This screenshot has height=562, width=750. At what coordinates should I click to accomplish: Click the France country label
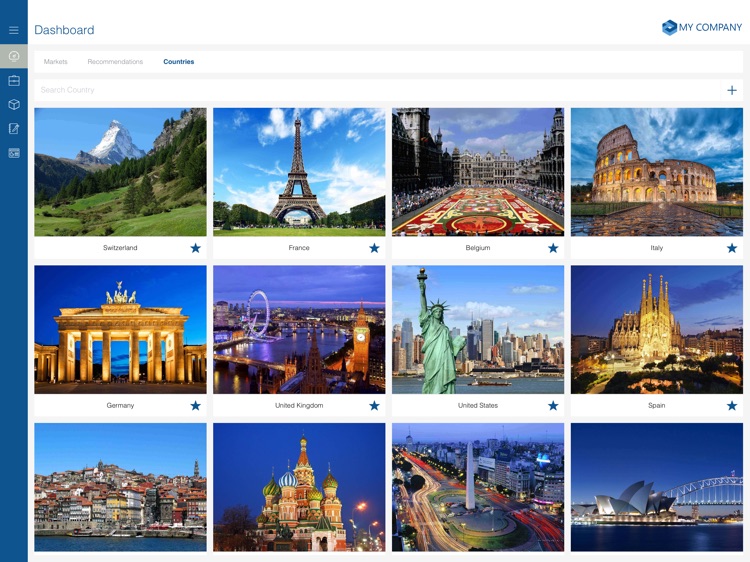point(299,248)
